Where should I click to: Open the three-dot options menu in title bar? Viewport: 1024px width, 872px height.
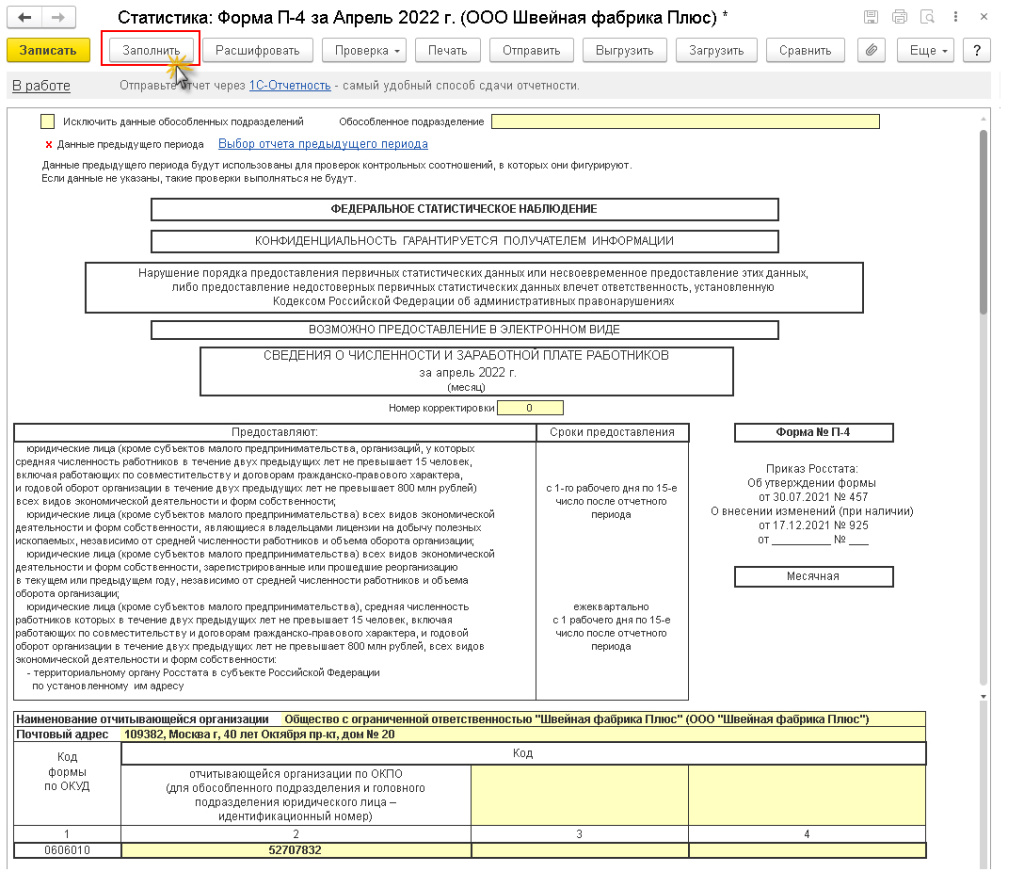click(x=956, y=18)
